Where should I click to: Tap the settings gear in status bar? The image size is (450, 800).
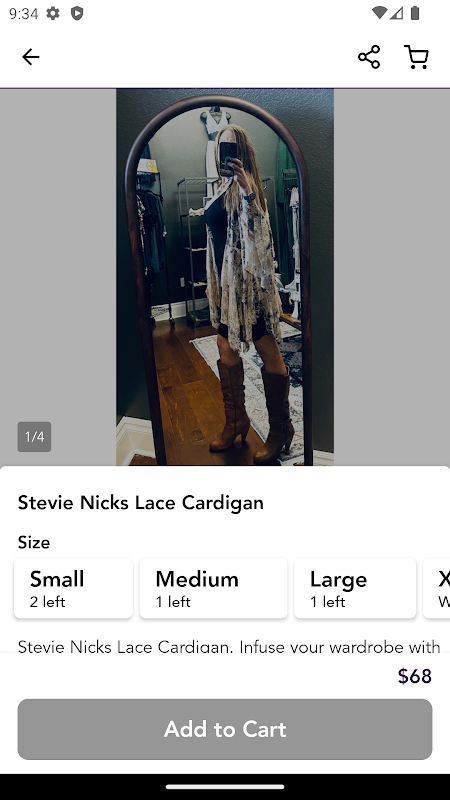pyautogui.click(x=53, y=13)
